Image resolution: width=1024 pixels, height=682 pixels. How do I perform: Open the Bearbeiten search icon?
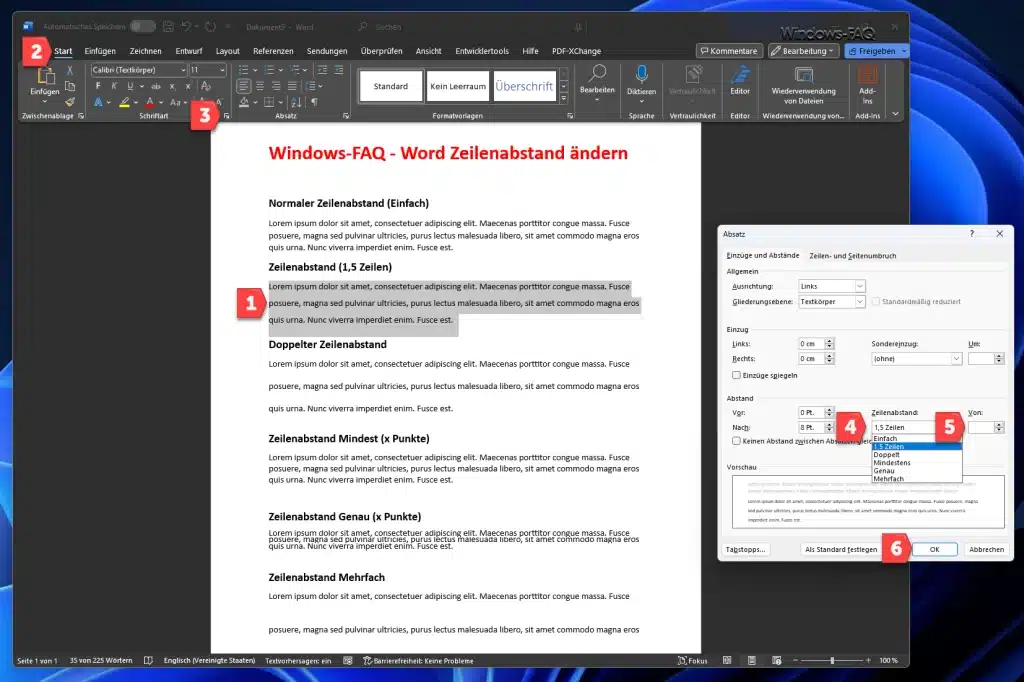click(597, 74)
